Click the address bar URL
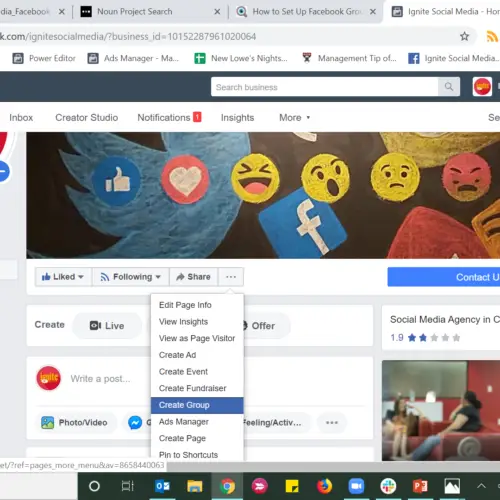The height and width of the screenshot is (500, 500). pyautogui.click(x=128, y=36)
